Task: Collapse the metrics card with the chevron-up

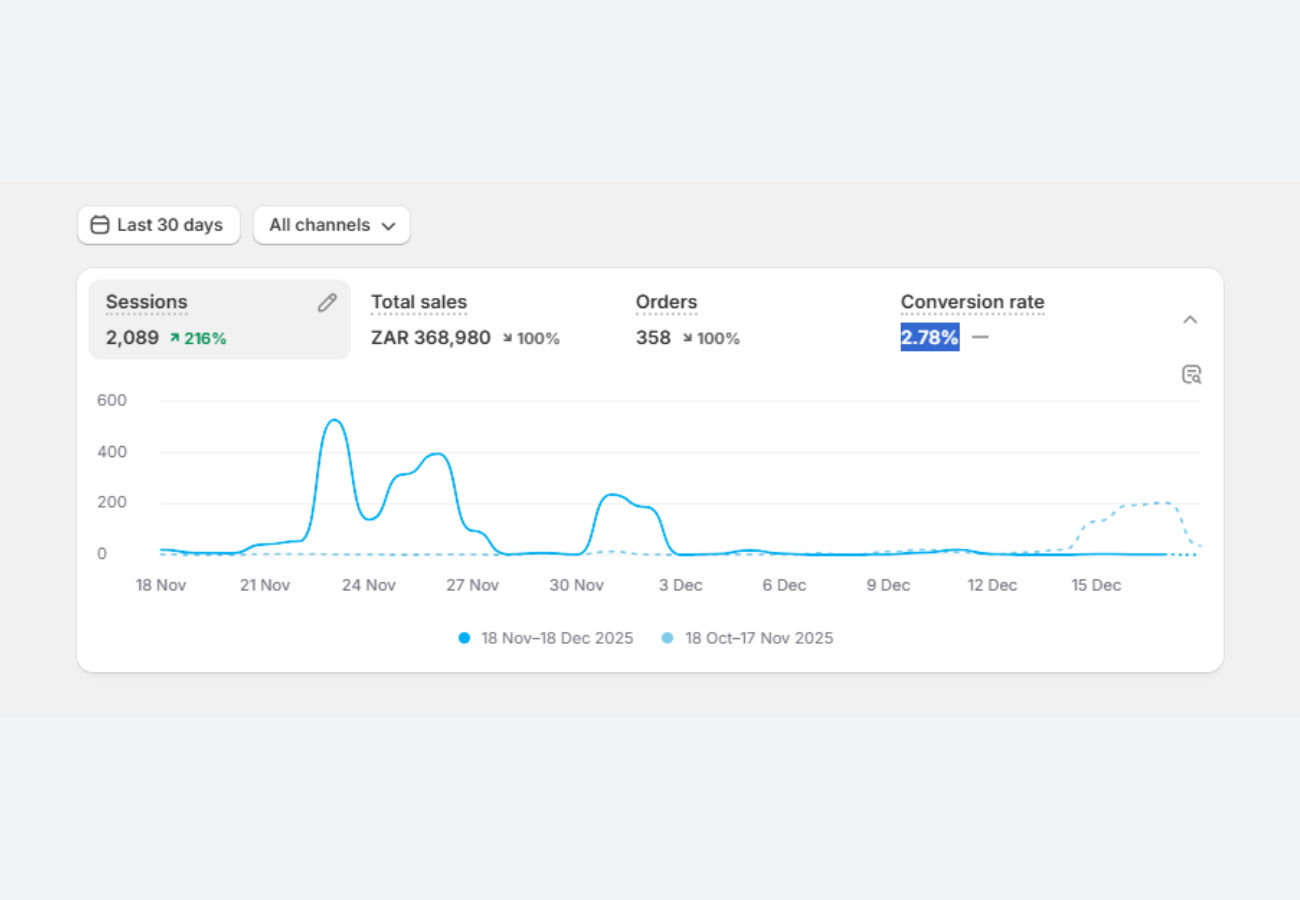Action: [1190, 320]
